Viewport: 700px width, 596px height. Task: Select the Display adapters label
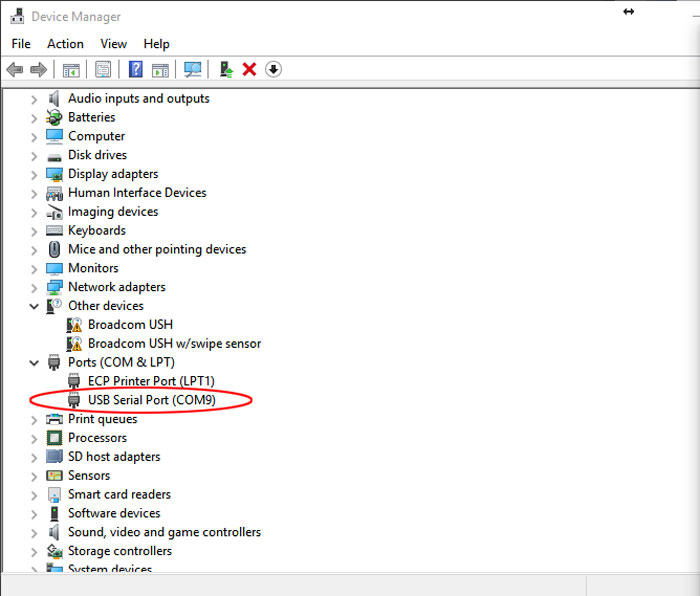pos(113,174)
